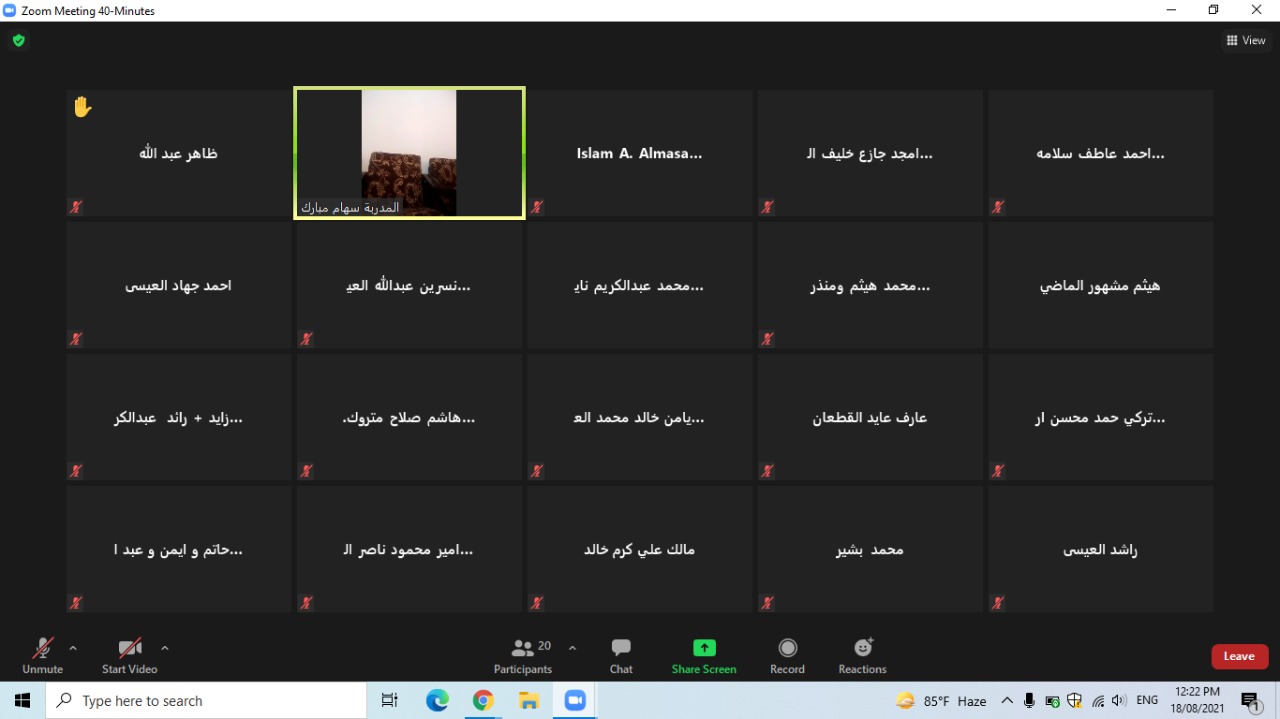Screen dimensions: 1280x719
Task: Click Share Screen
Action: coord(704,655)
